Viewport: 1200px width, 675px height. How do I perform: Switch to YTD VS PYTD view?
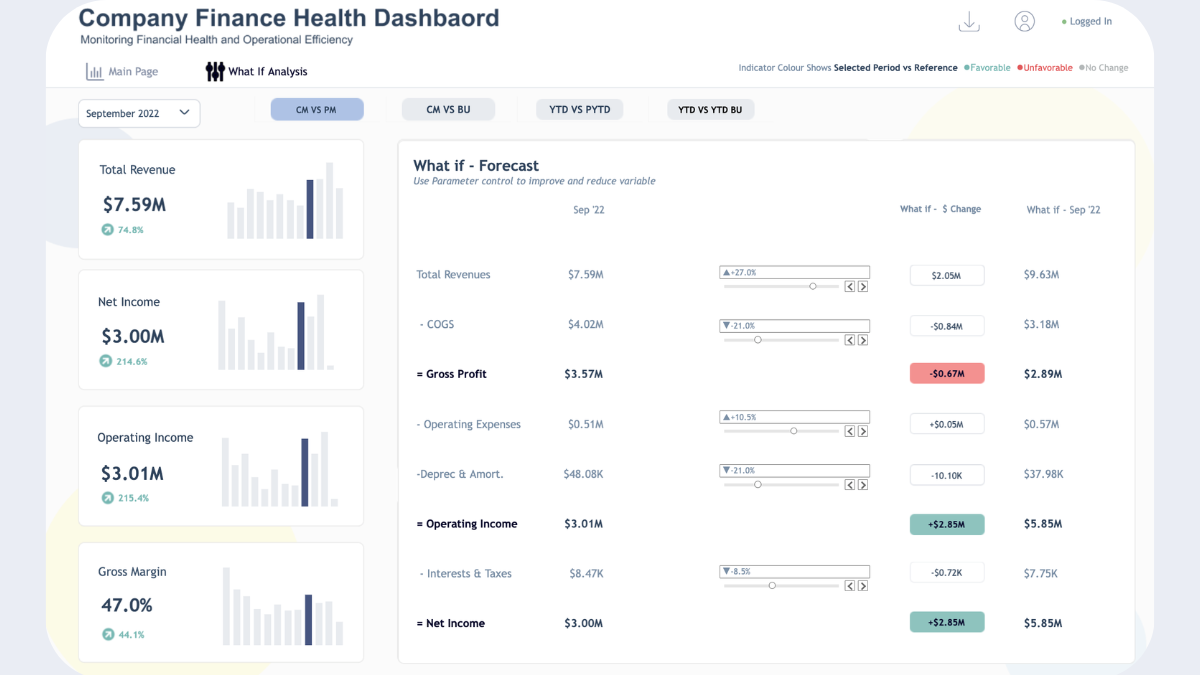pos(579,109)
